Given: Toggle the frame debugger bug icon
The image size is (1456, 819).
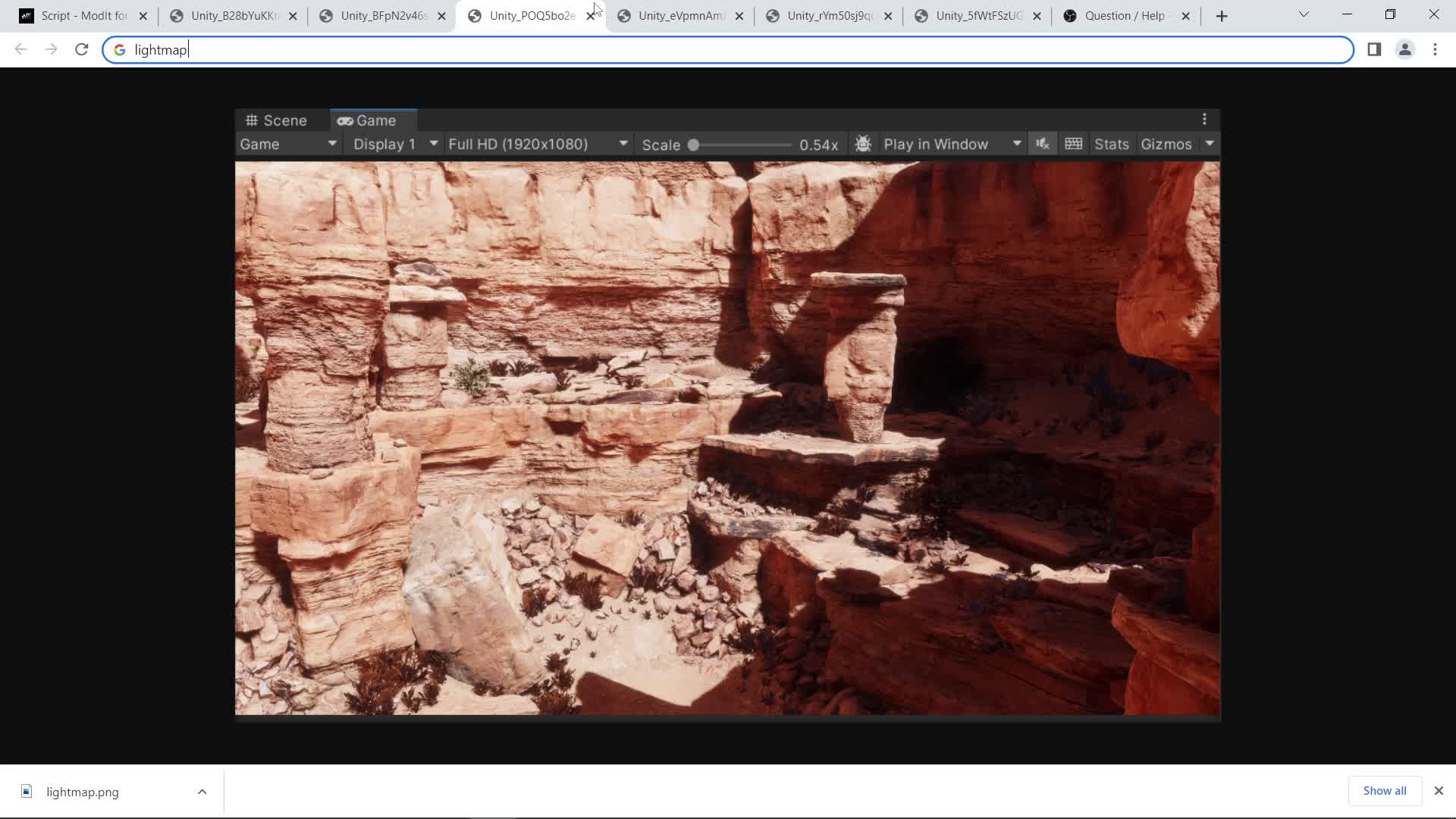Looking at the screenshot, I should (x=863, y=144).
